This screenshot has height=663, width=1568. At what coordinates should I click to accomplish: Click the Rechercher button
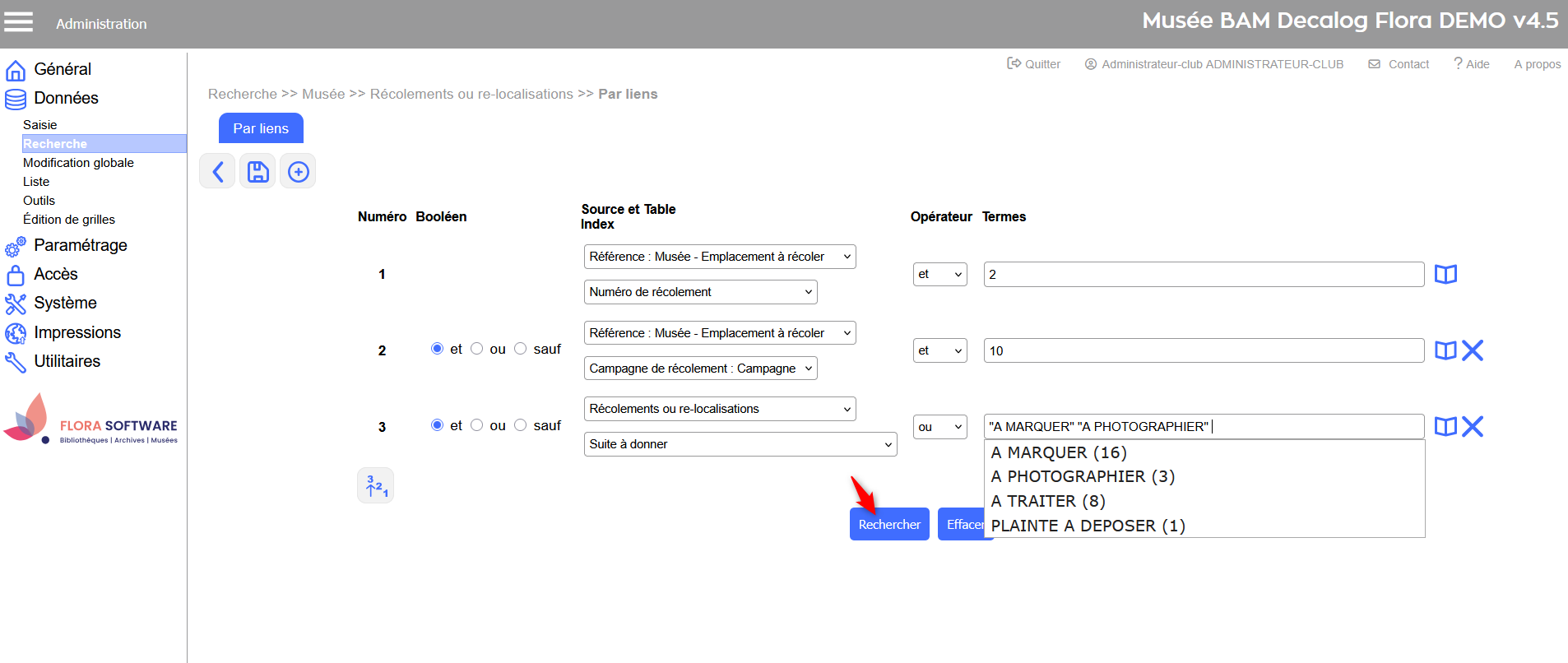tap(889, 524)
